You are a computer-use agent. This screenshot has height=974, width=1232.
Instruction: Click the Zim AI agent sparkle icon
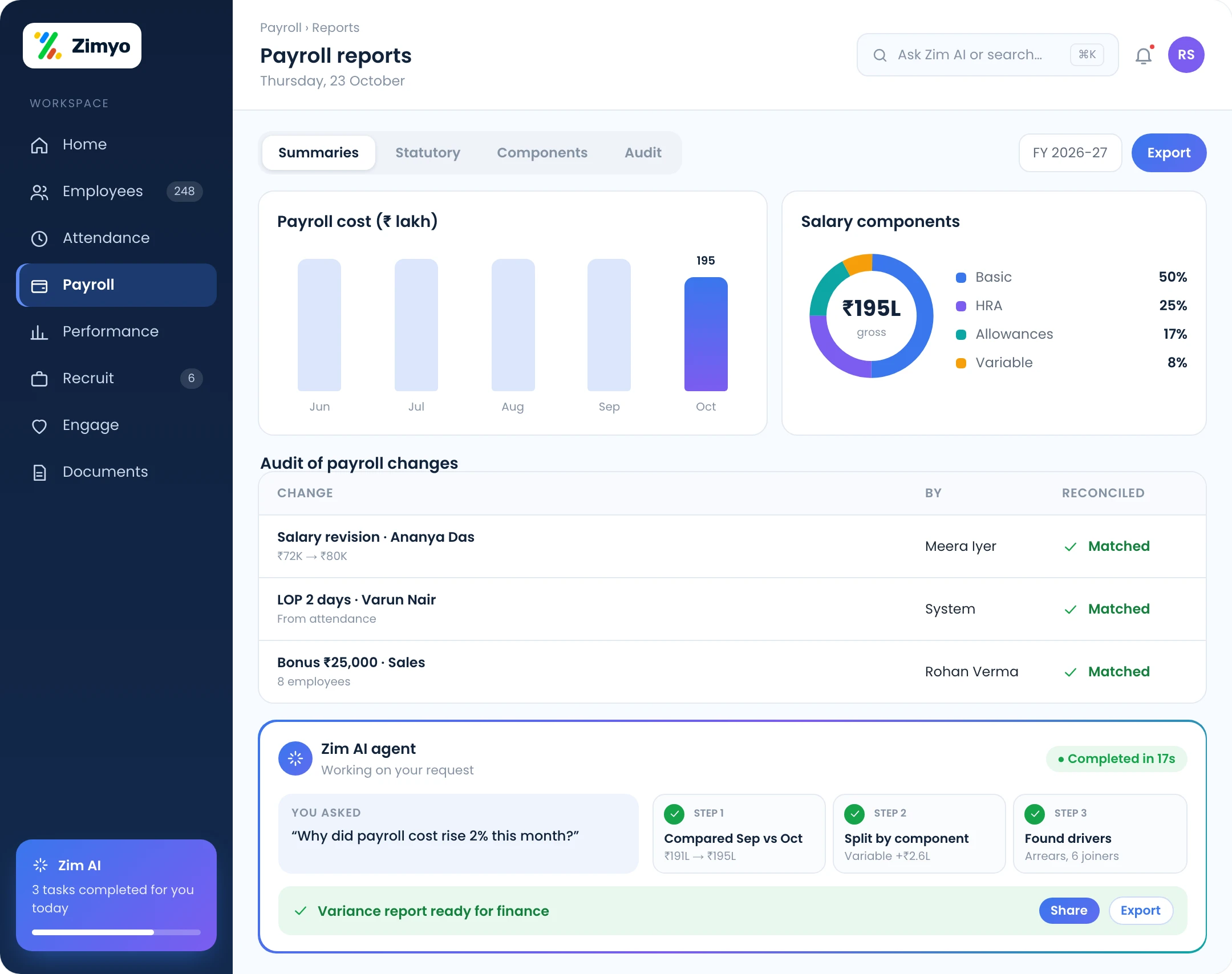click(295, 758)
